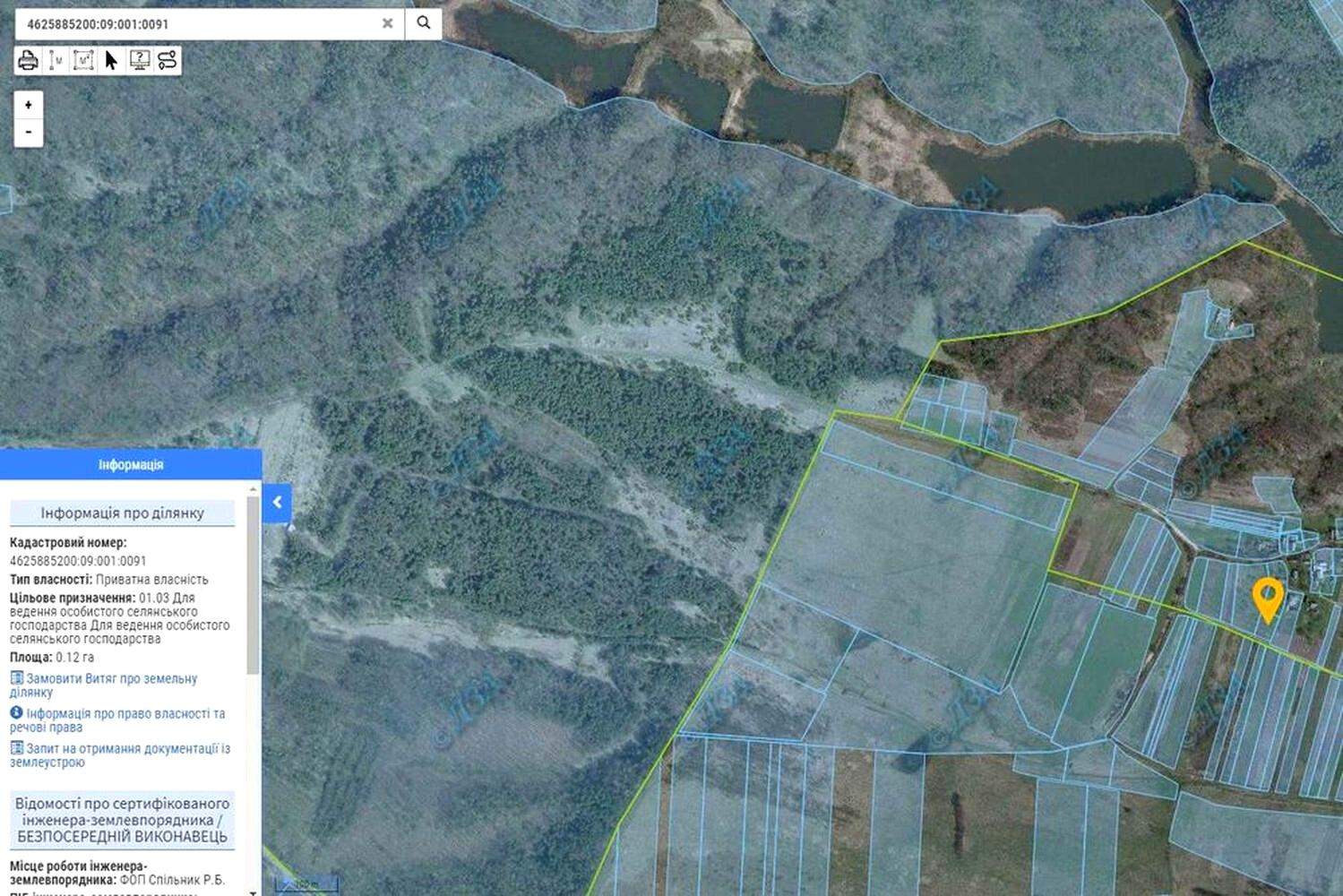Click into the cadastral number search box
The height and width of the screenshot is (896, 1343).
tap(197, 24)
